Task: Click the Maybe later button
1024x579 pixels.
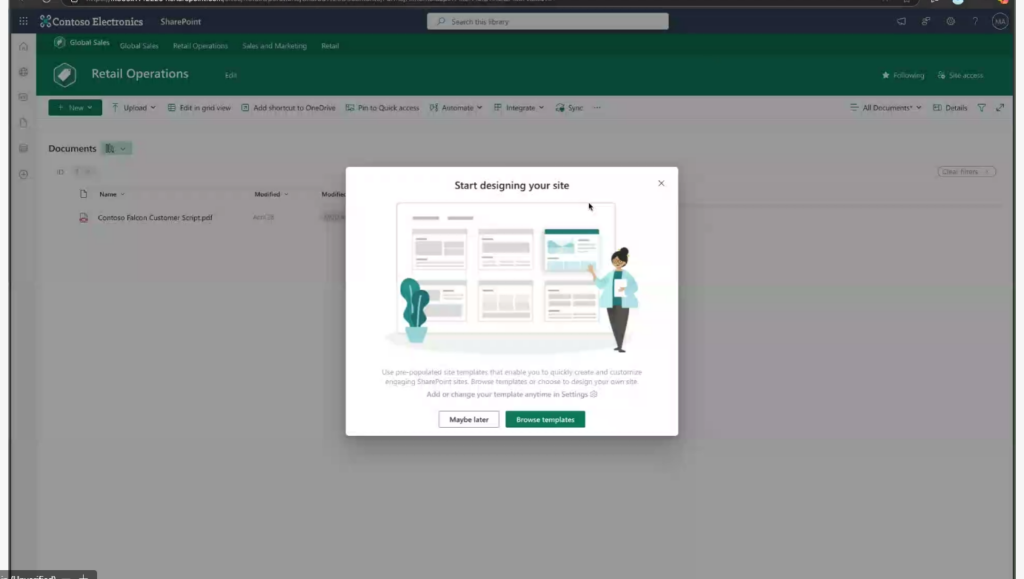Action: pos(469,420)
